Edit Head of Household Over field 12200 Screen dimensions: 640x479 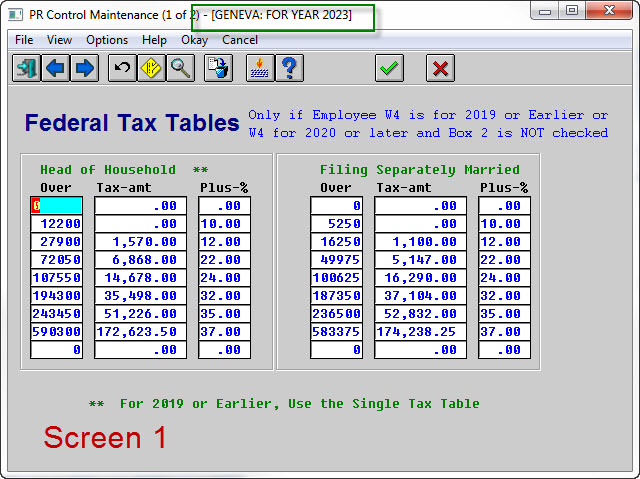pos(56,224)
